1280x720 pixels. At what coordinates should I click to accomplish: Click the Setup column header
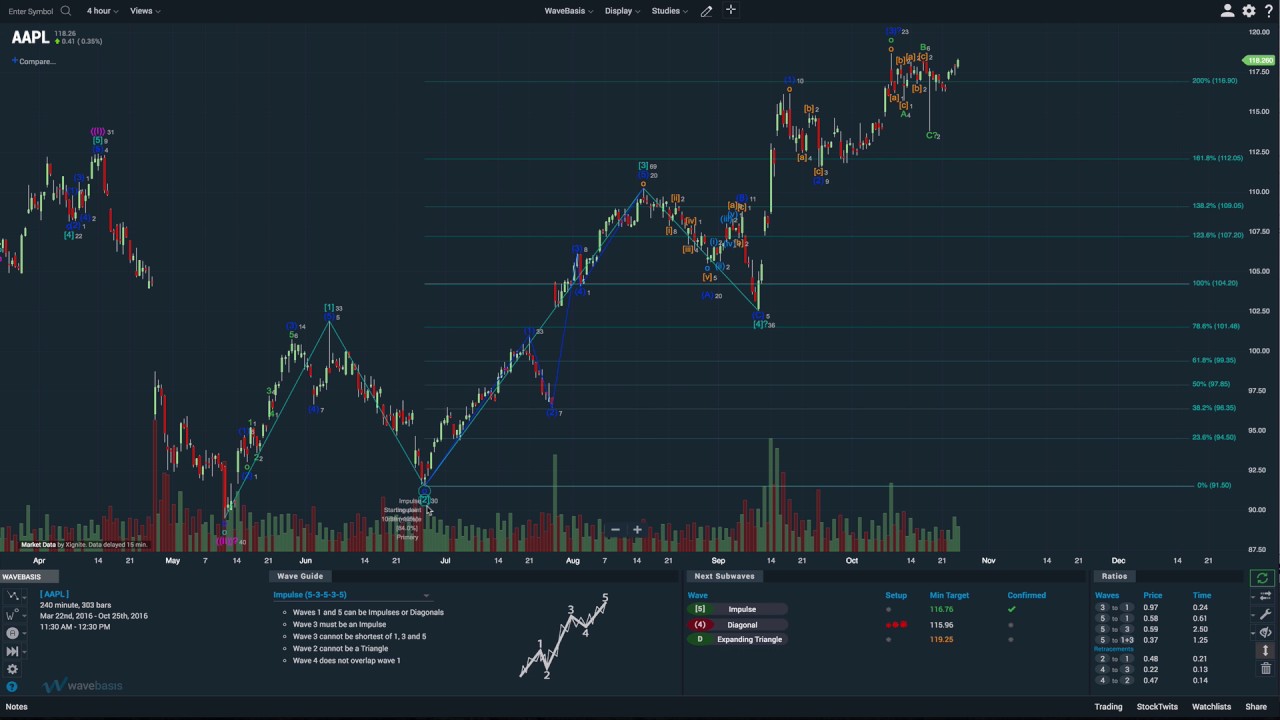896,596
